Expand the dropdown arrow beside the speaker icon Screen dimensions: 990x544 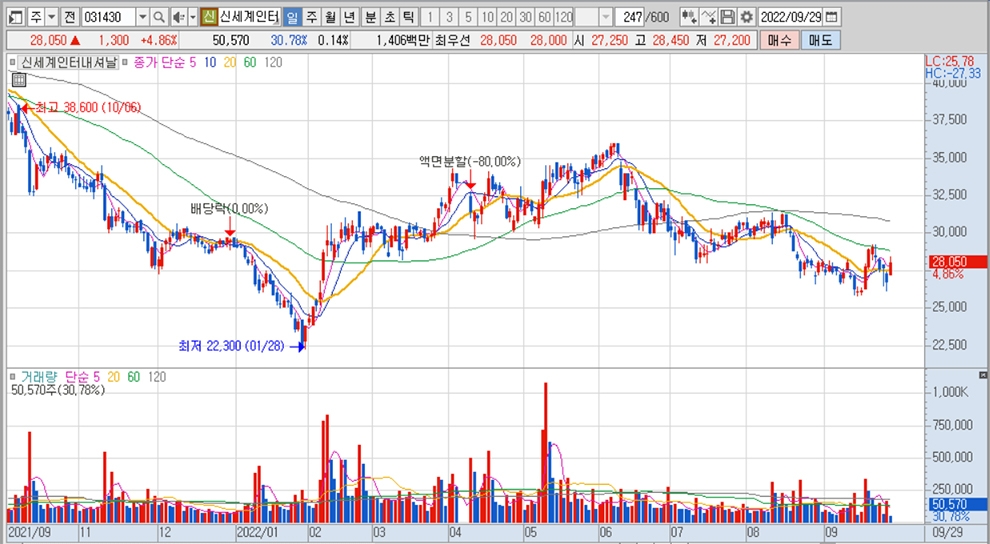[x=193, y=16]
